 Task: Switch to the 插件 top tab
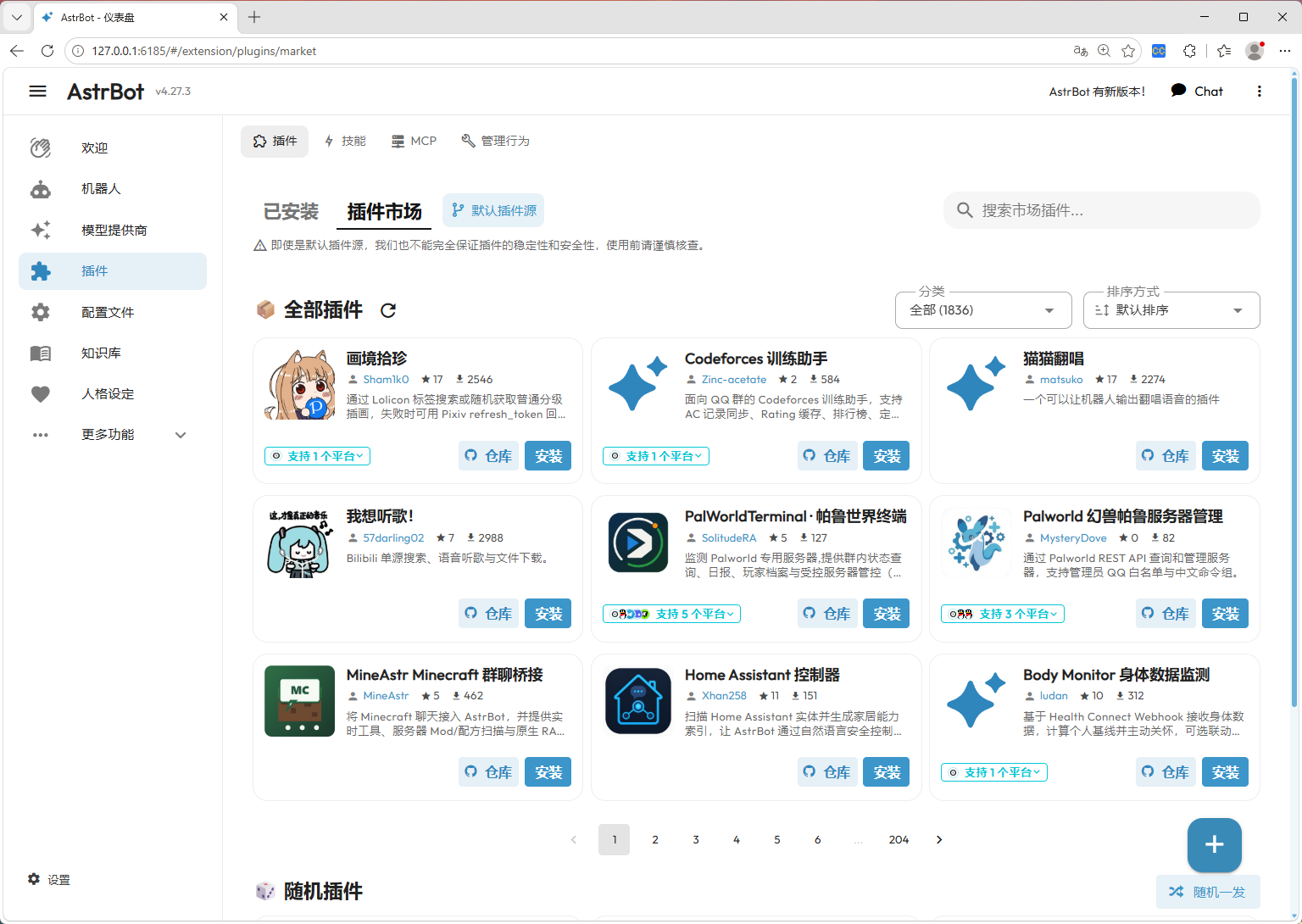coord(275,142)
